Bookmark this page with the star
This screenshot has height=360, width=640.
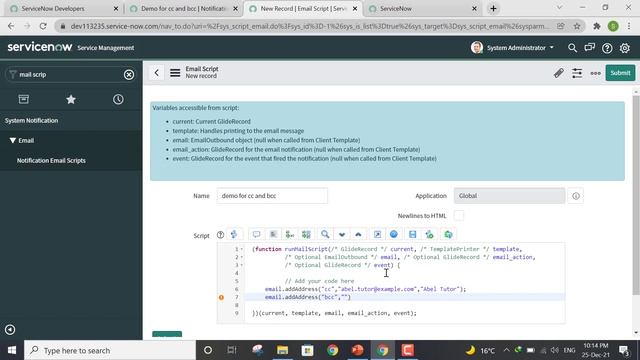(x=576, y=26)
